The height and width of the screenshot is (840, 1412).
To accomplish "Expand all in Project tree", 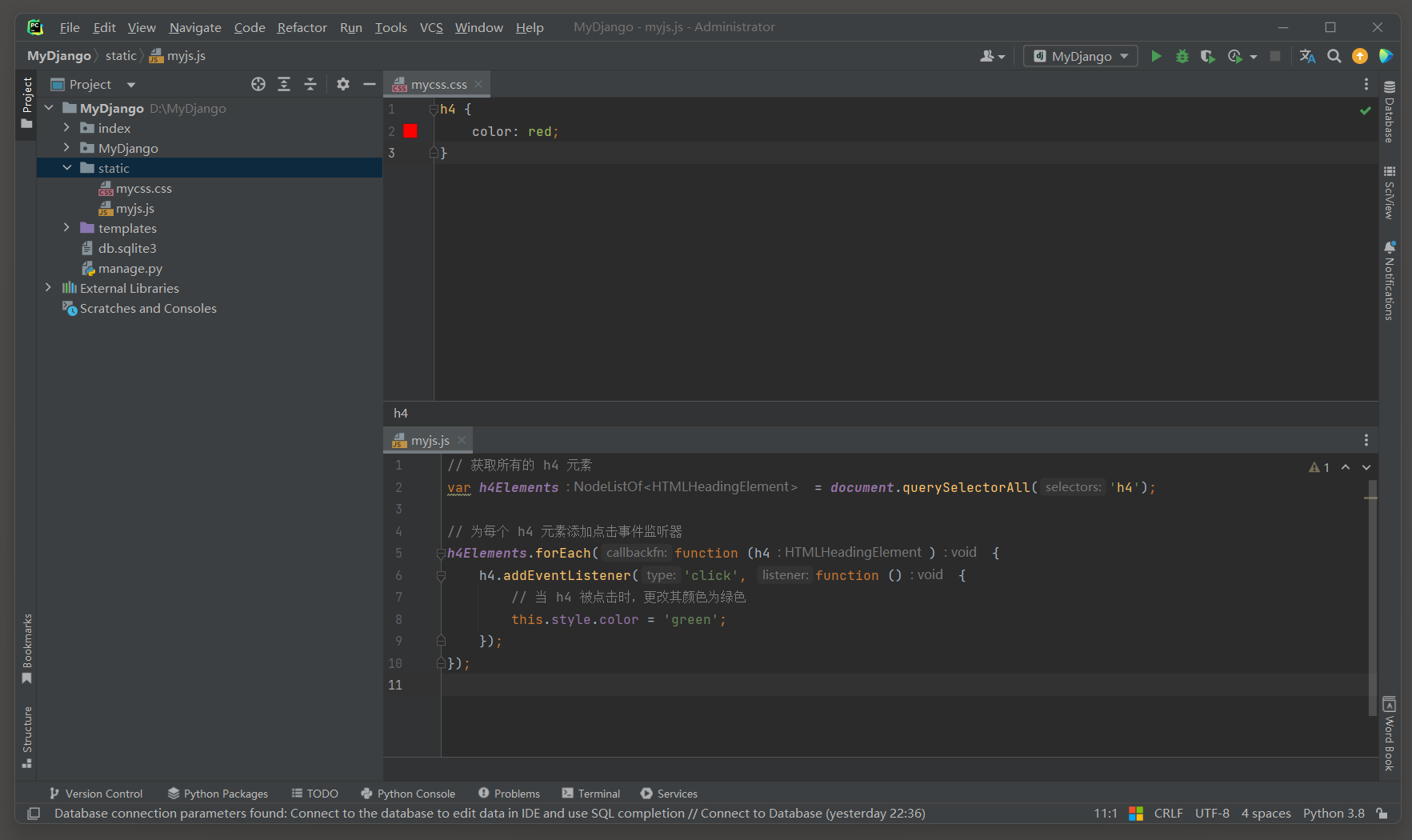I will coord(284,84).
